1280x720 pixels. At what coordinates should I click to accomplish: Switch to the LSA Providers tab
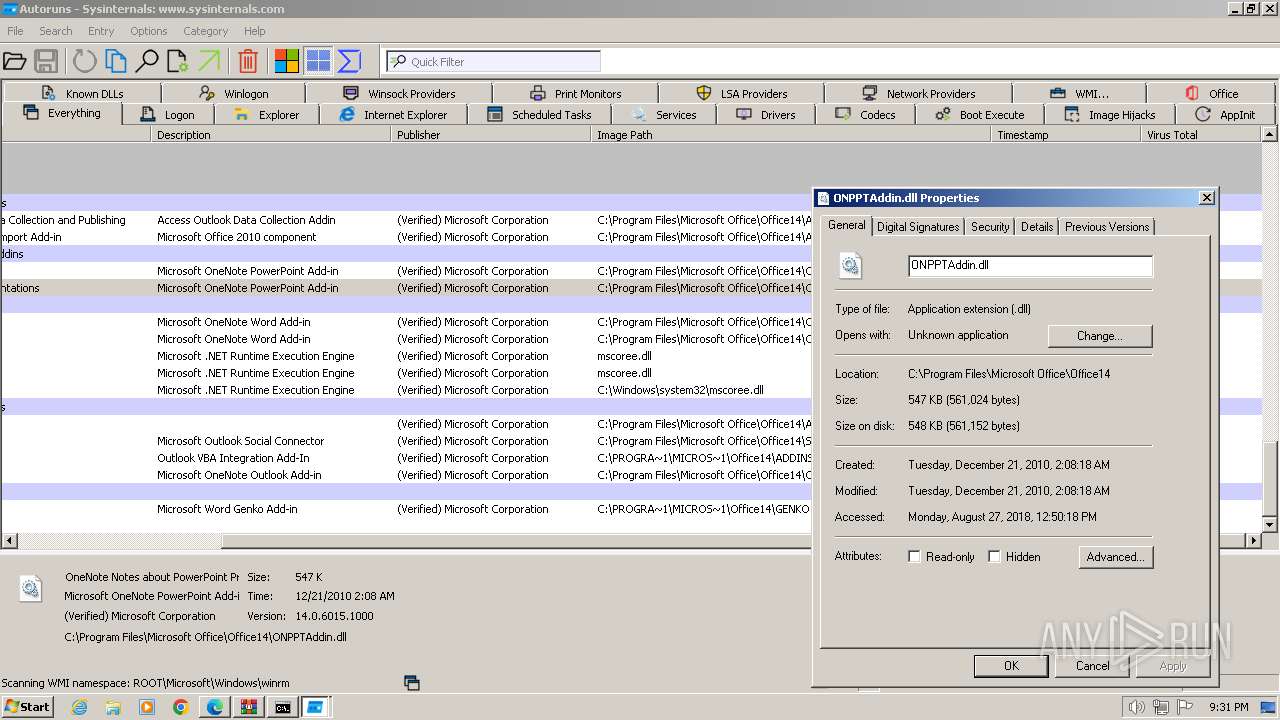[742, 93]
